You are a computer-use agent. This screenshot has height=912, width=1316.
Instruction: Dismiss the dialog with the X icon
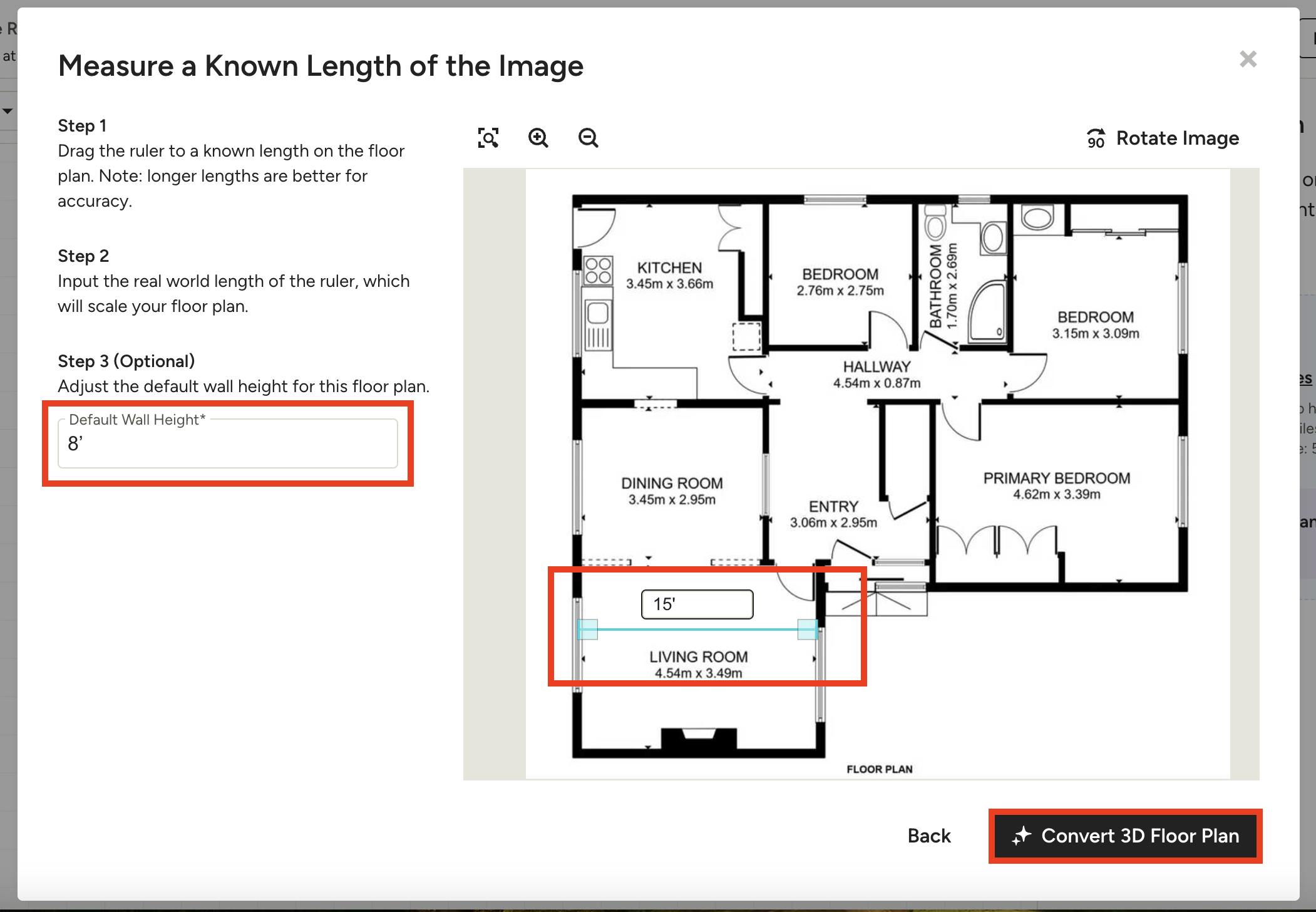(1248, 59)
